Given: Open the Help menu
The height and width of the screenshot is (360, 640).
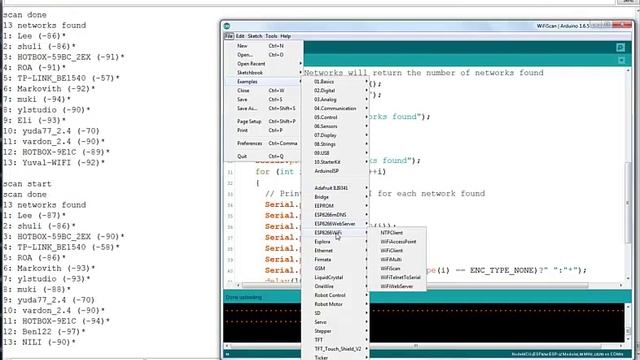Looking at the screenshot, I should point(286,36).
